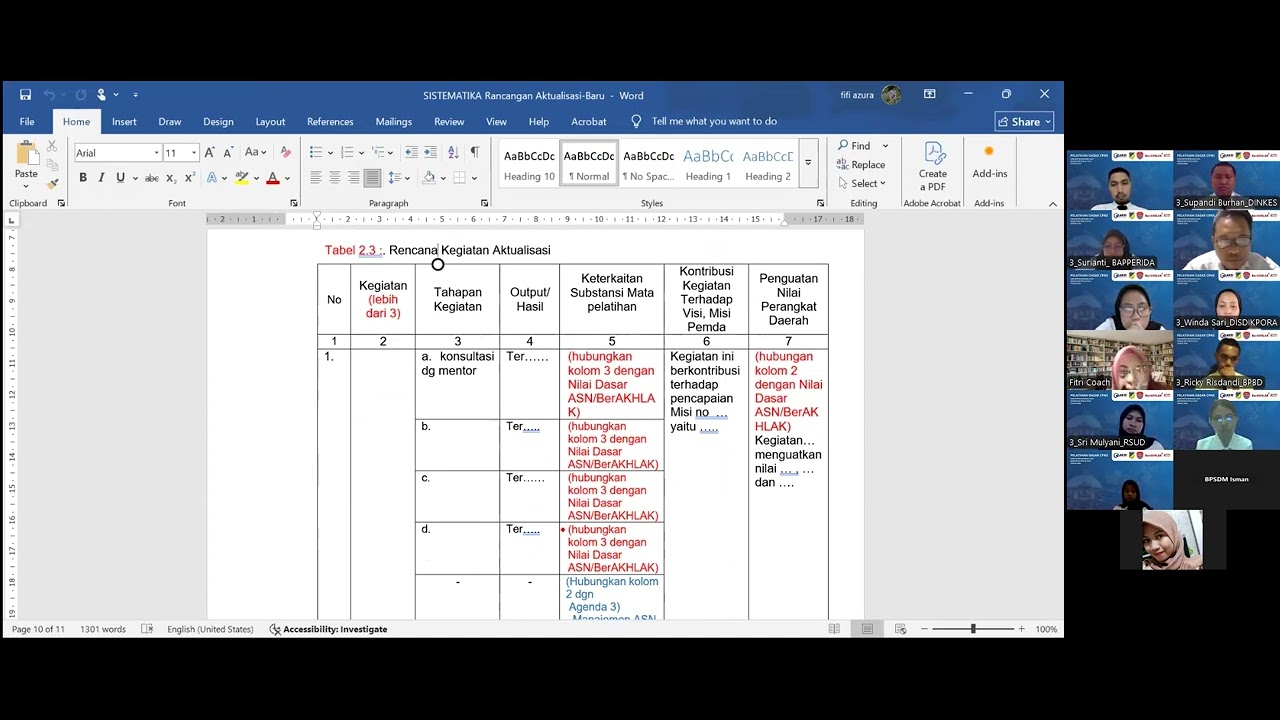This screenshot has height=720, width=1280.
Task: Expand the bullet list style dropdown arrow
Action: (328, 153)
